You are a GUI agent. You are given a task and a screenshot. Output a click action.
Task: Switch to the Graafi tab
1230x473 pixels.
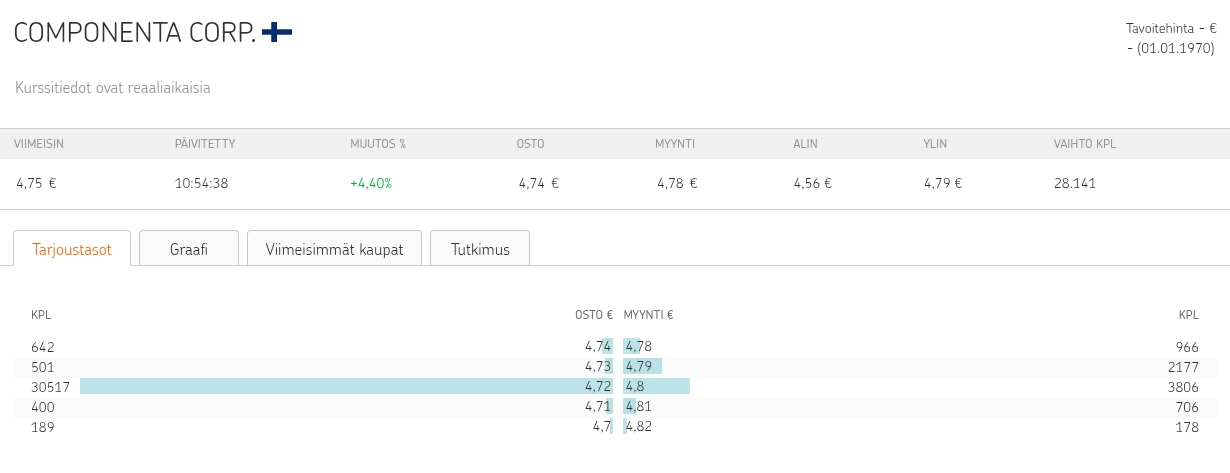[189, 249]
